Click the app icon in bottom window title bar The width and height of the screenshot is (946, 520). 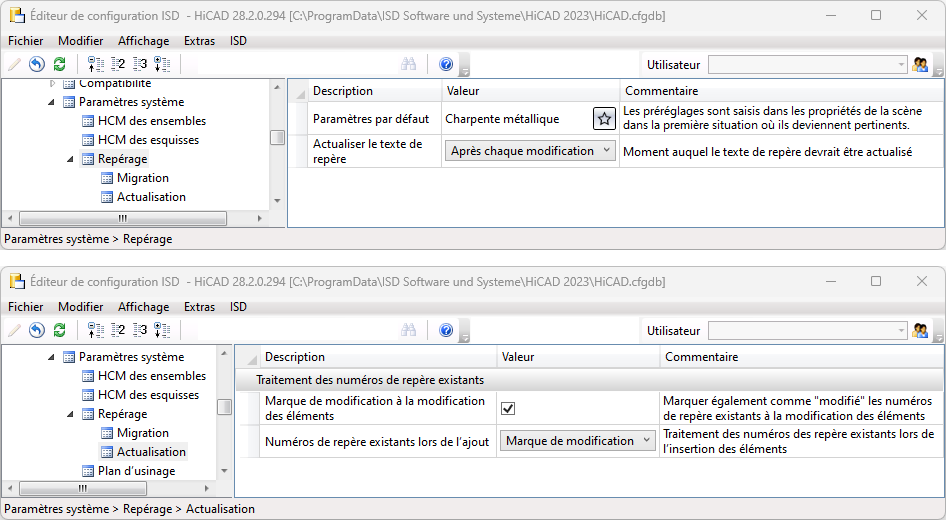pos(17,281)
